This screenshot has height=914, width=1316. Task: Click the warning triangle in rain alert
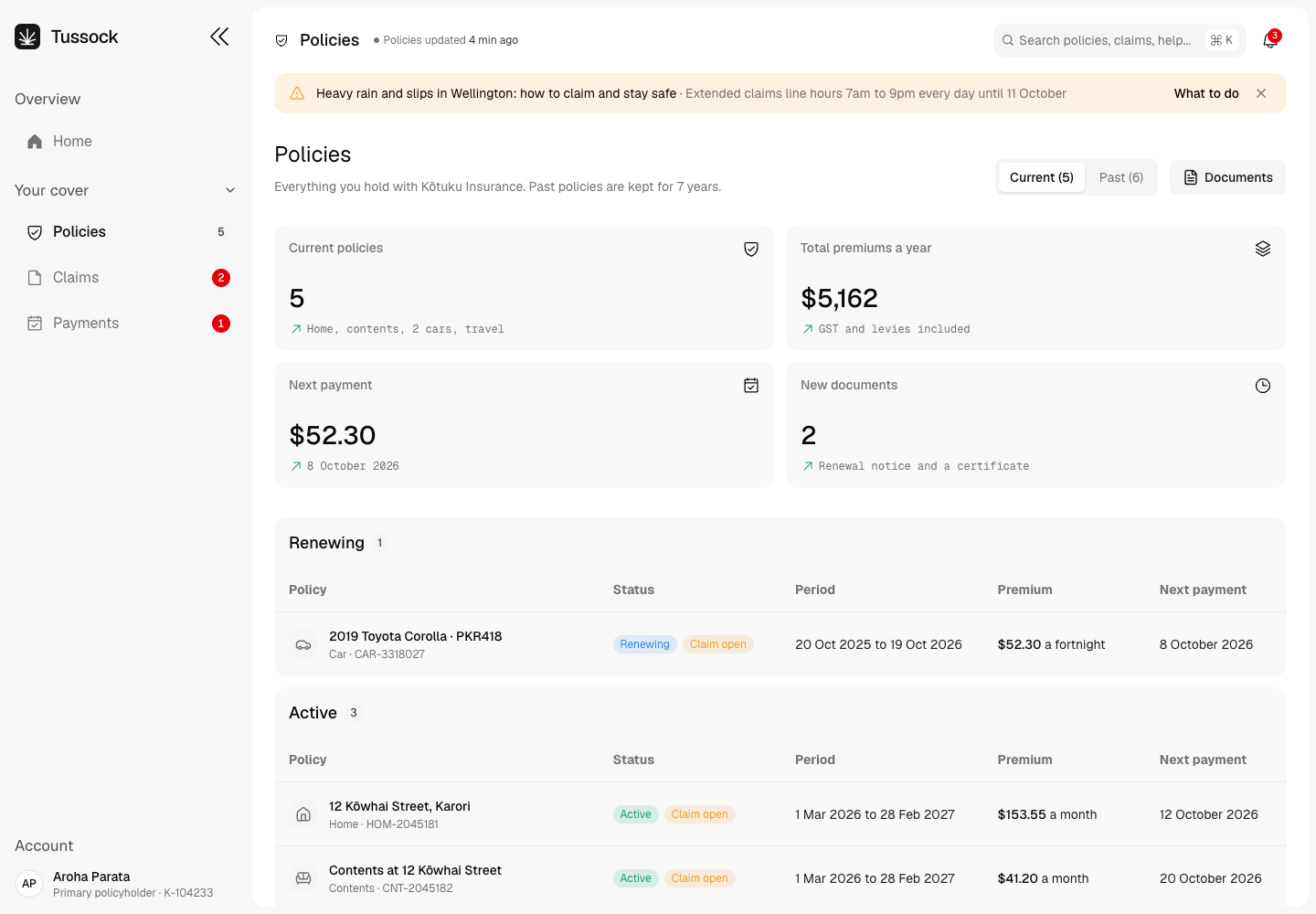click(x=297, y=93)
